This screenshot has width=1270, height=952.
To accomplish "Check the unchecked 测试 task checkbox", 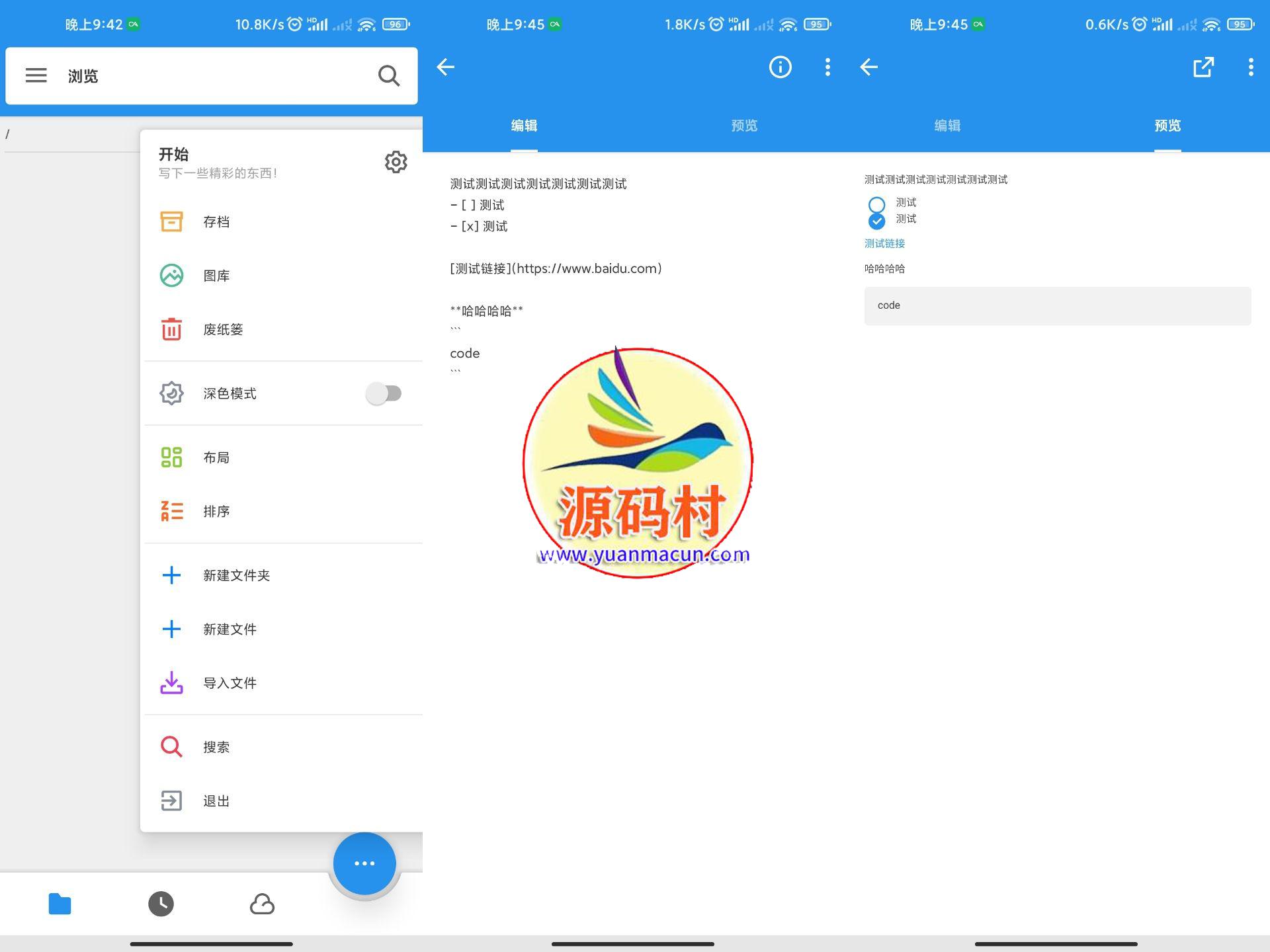I will [x=876, y=204].
